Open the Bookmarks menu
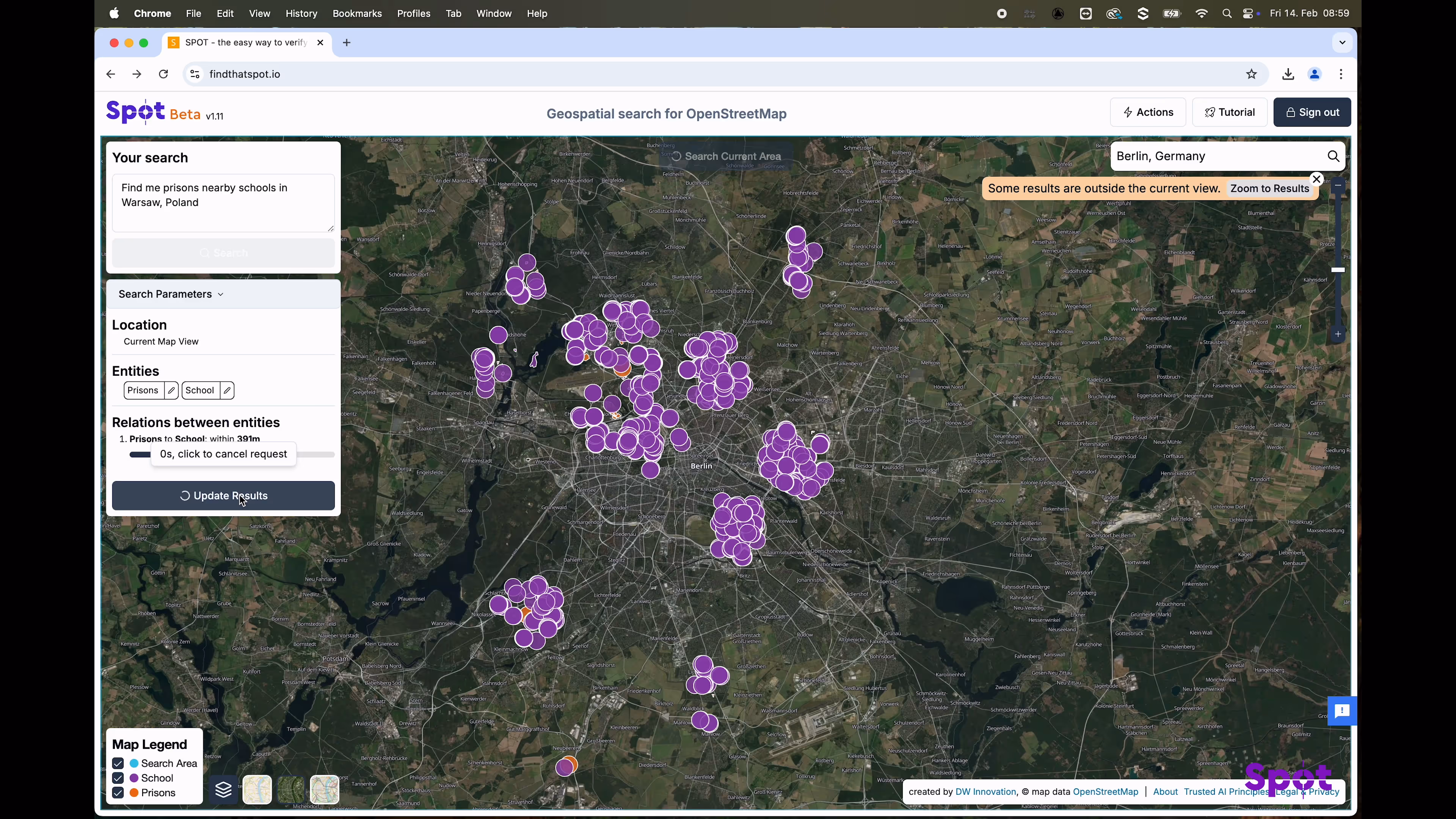The height and width of the screenshot is (819, 1456). 357,14
